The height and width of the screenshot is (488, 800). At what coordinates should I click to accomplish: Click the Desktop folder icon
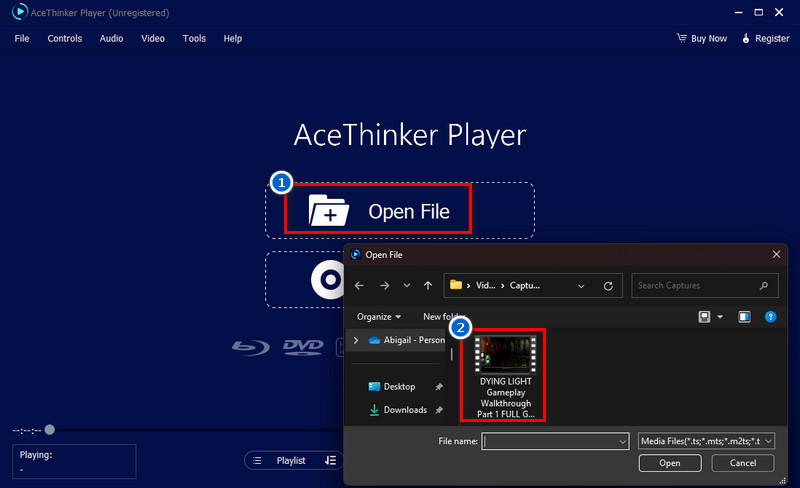tap(374, 386)
